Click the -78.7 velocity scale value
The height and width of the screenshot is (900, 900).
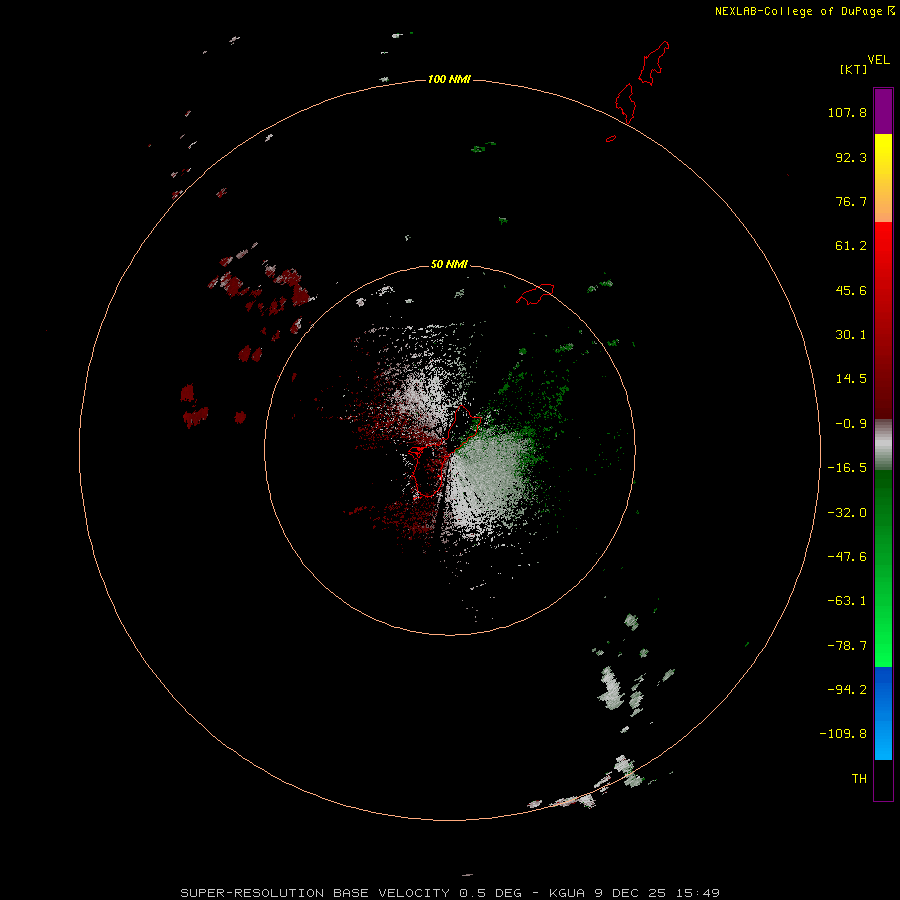pos(847,646)
